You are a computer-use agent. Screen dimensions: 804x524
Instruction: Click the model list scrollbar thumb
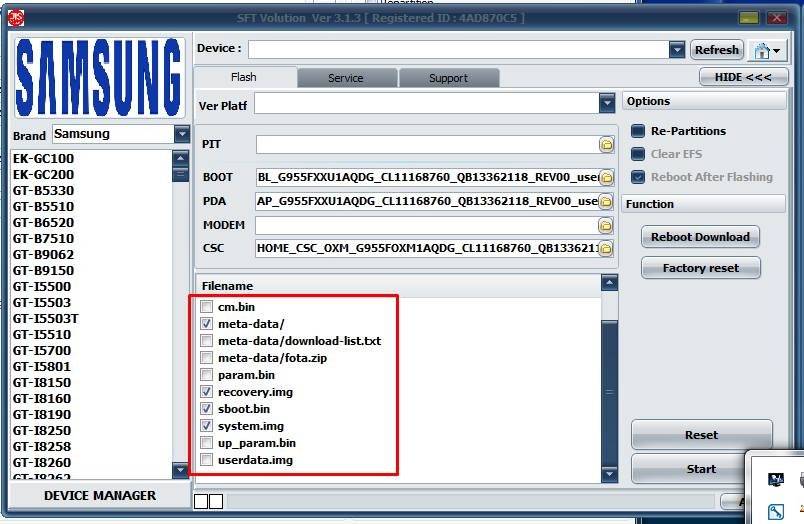click(180, 174)
